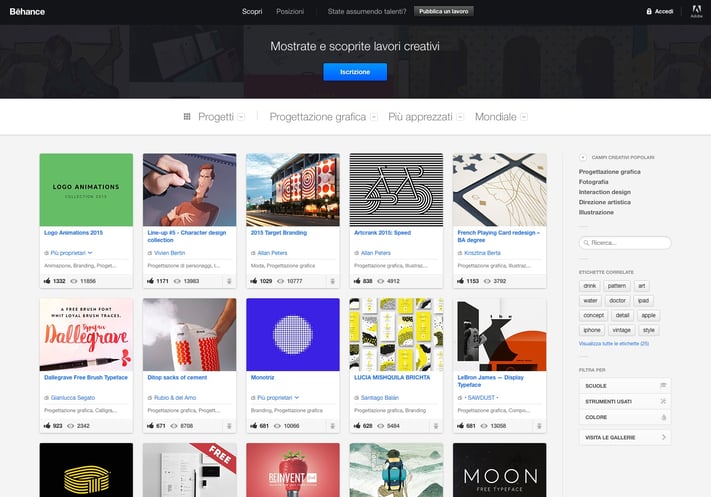Open the Artcrank bicycle thumbnail
This screenshot has height=497, width=711.
(396, 190)
